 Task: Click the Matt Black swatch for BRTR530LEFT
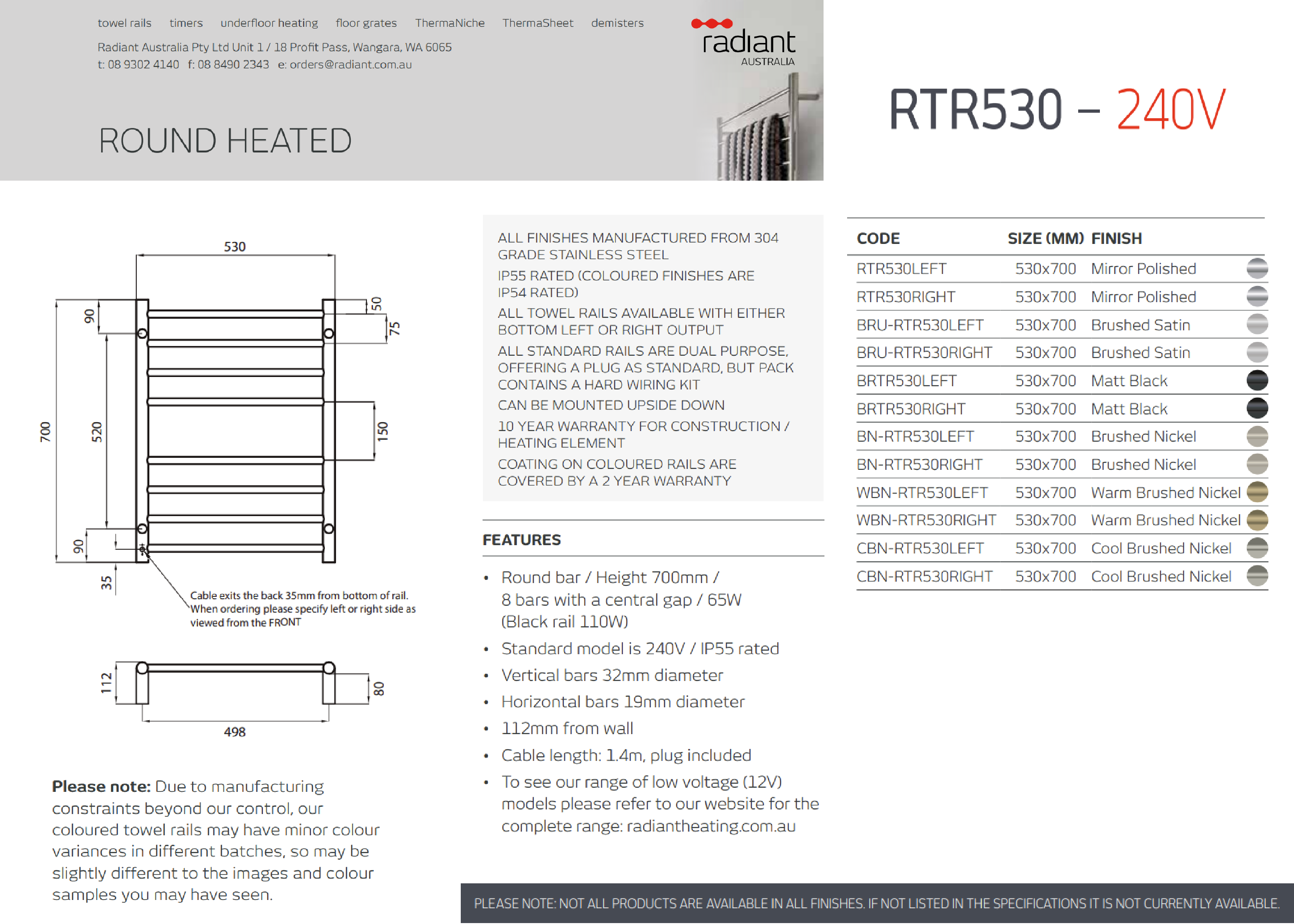point(1257,380)
